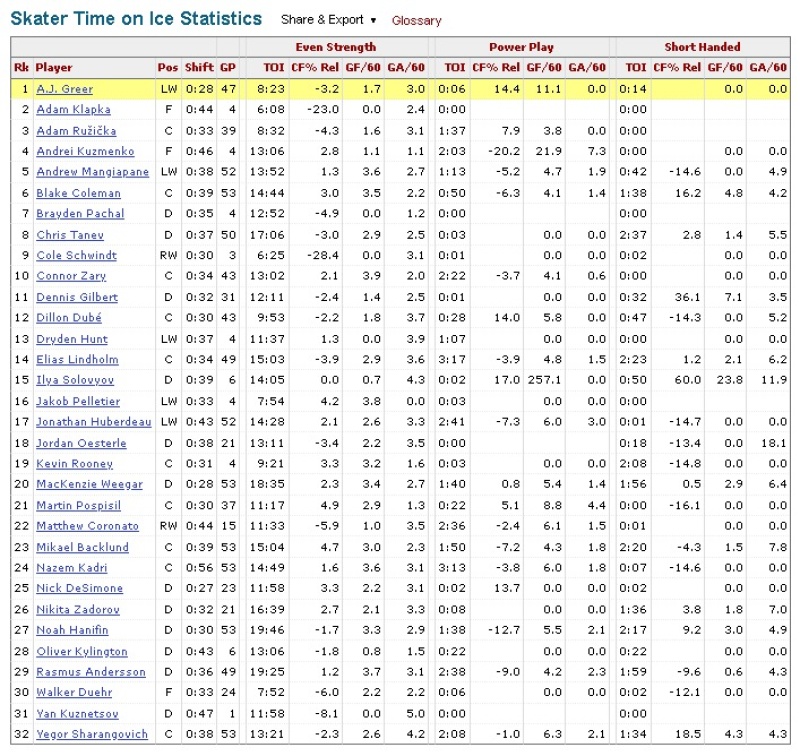Open Nazem Kadri player link

71,567
